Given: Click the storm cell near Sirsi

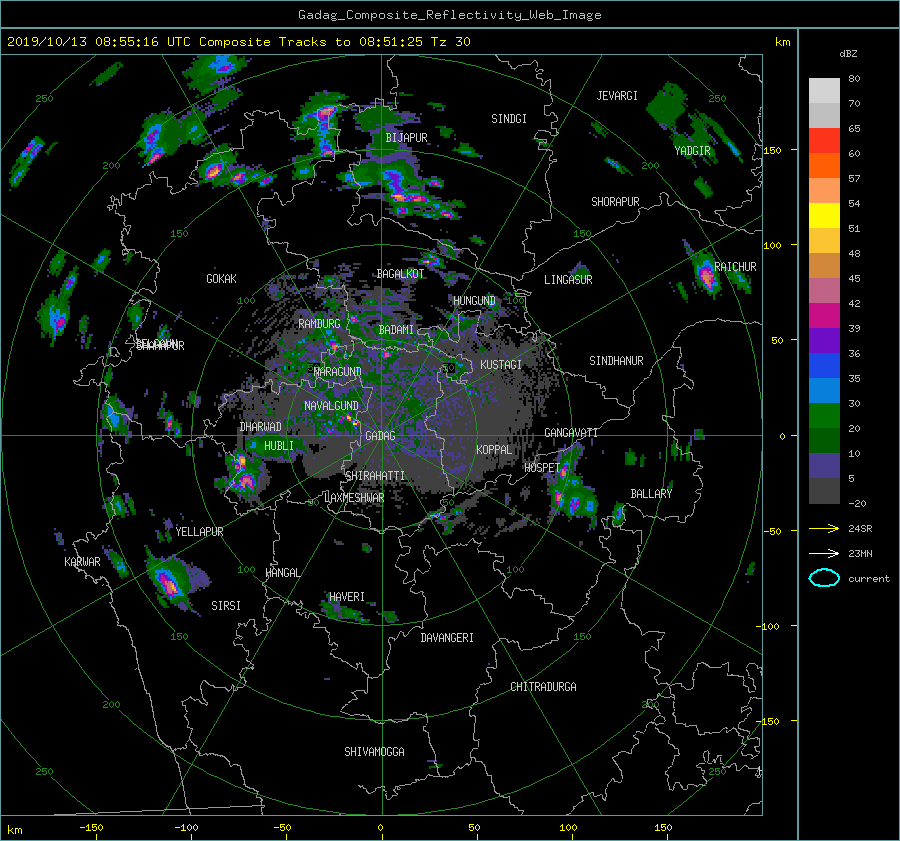Looking at the screenshot, I should pos(170,582).
